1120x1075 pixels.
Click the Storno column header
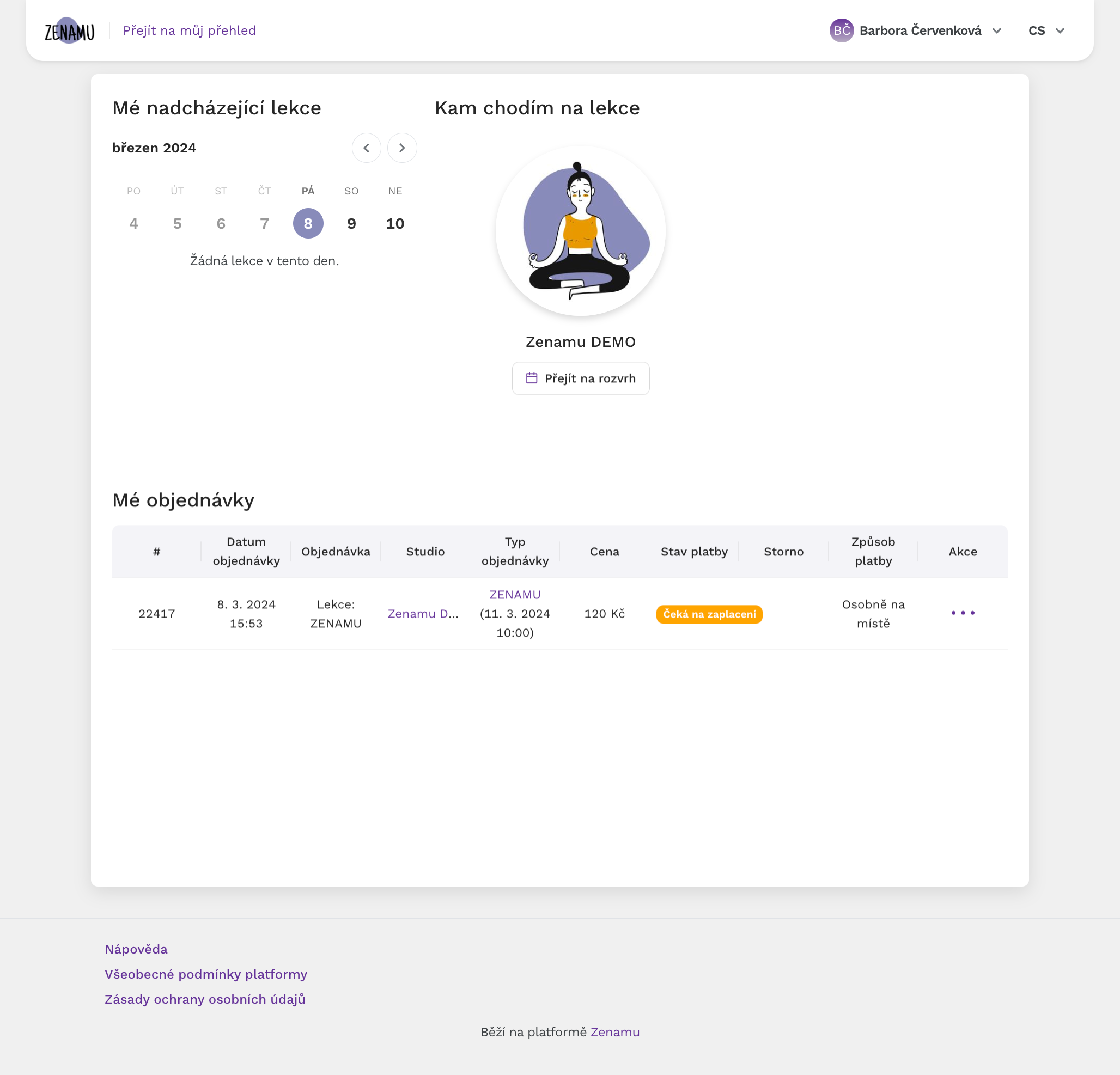(x=783, y=551)
